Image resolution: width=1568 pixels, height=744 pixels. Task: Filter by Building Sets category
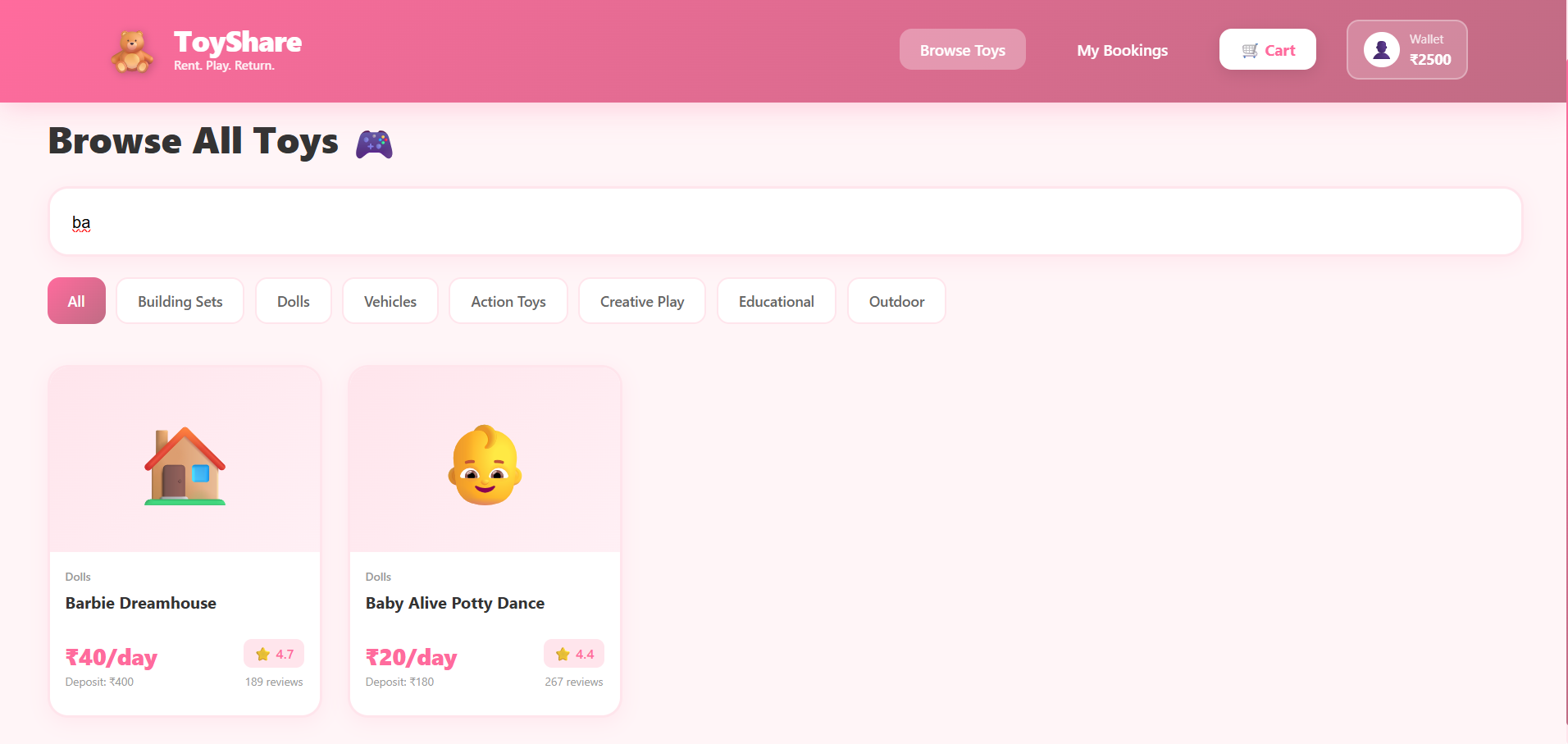coord(180,301)
